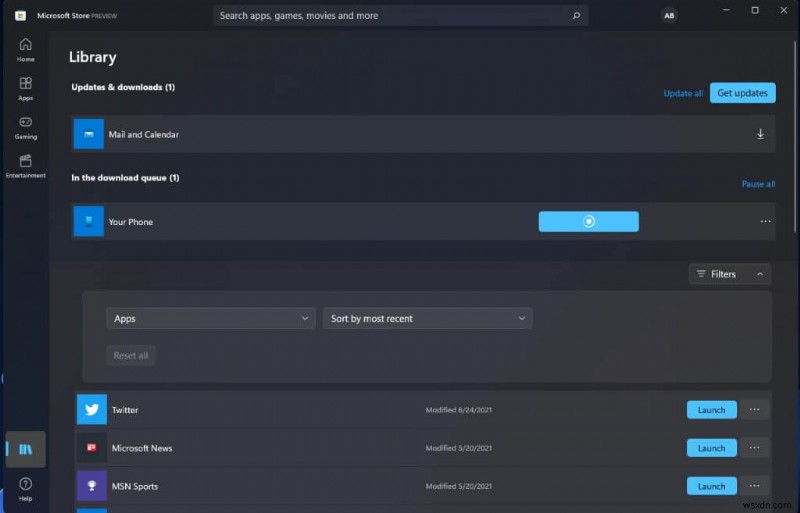
Task: Launch Microsoft News
Action: 712,448
